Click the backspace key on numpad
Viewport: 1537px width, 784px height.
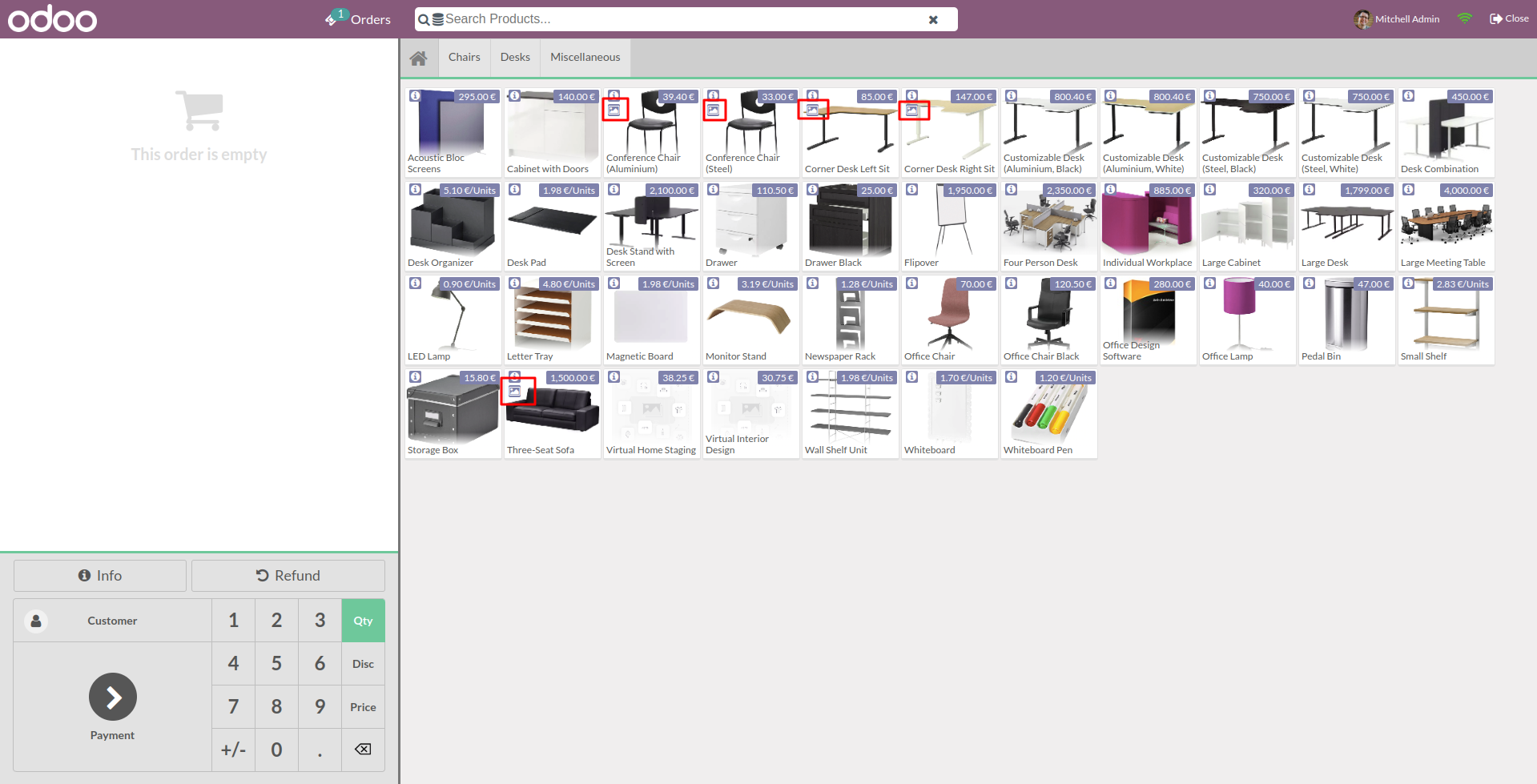tap(363, 750)
